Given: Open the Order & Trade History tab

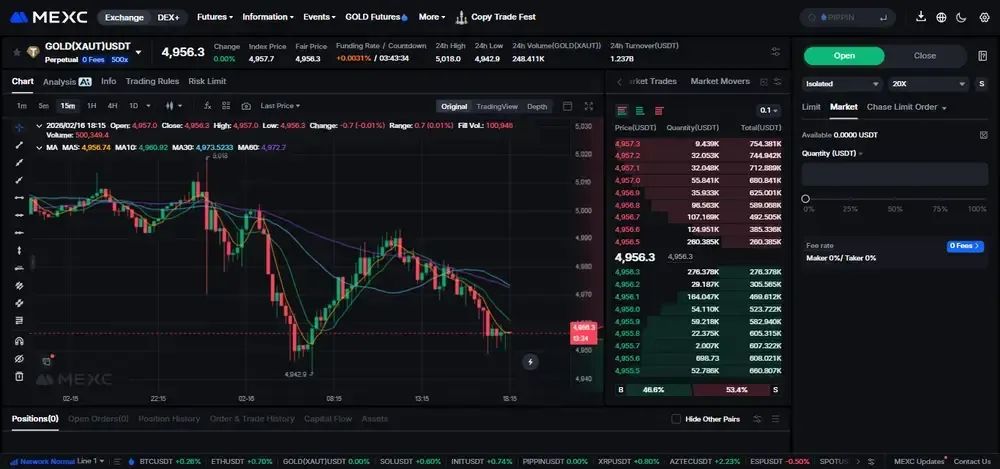Looking at the screenshot, I should click(x=252, y=419).
